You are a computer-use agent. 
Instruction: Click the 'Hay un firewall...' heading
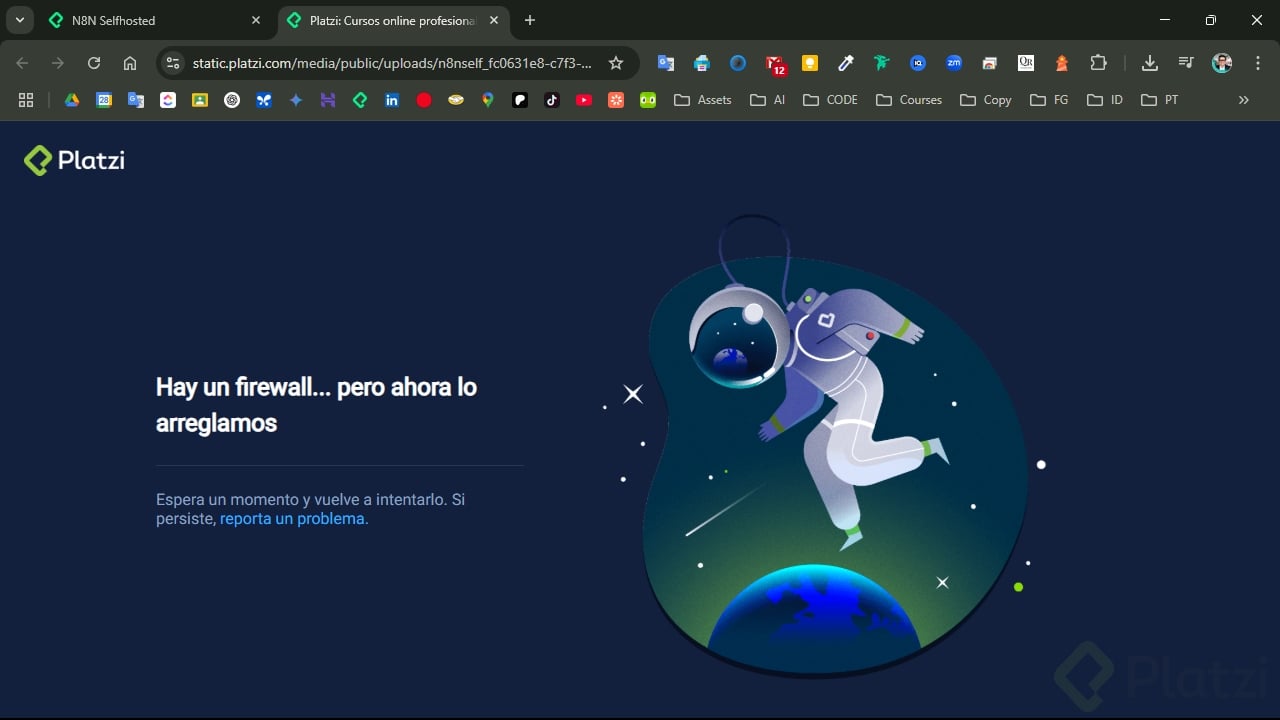pyautogui.click(x=316, y=404)
